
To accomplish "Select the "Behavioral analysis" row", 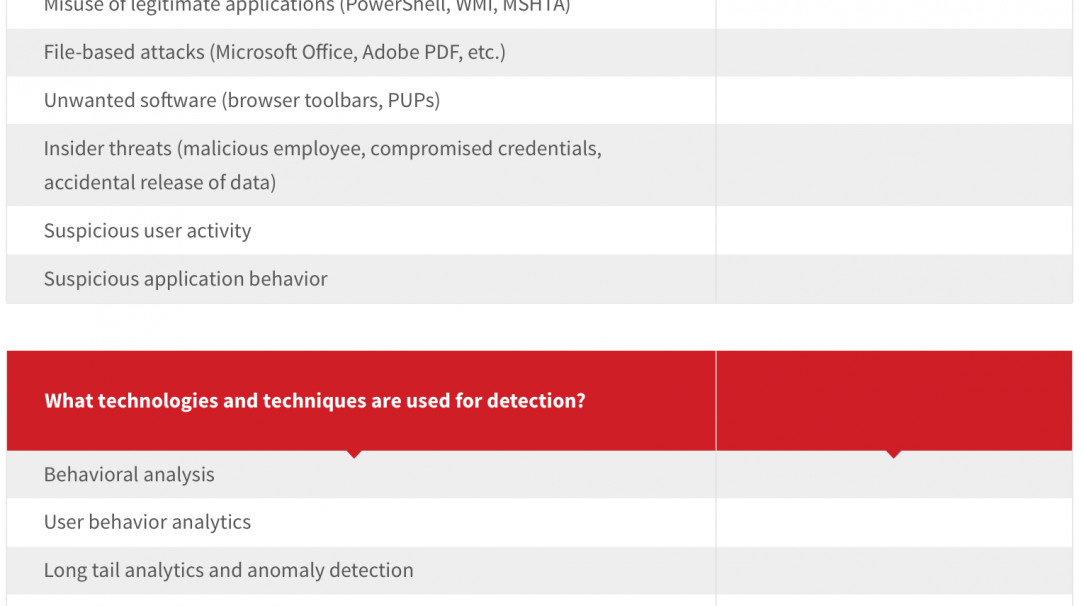I will (x=129, y=475).
